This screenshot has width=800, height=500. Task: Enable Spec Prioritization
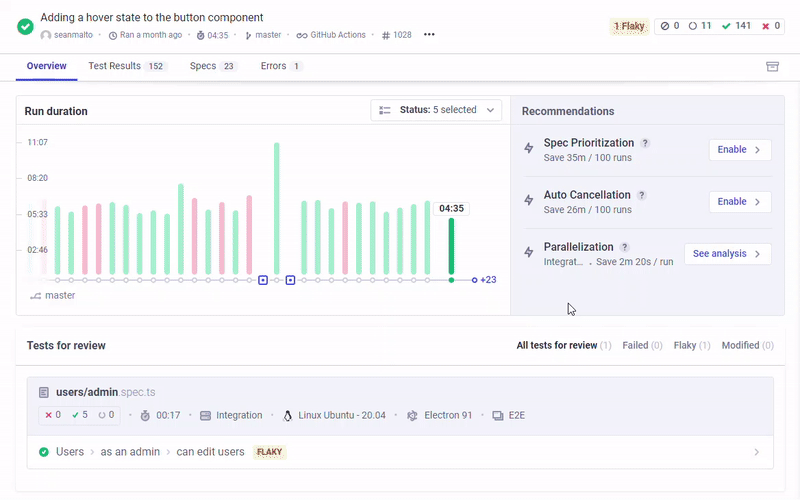[740, 150]
